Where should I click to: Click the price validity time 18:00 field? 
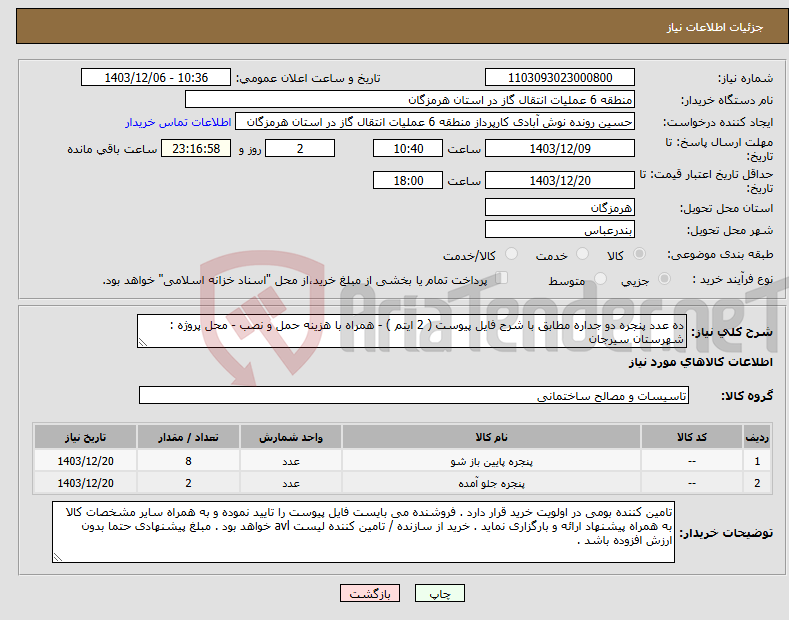(x=408, y=180)
